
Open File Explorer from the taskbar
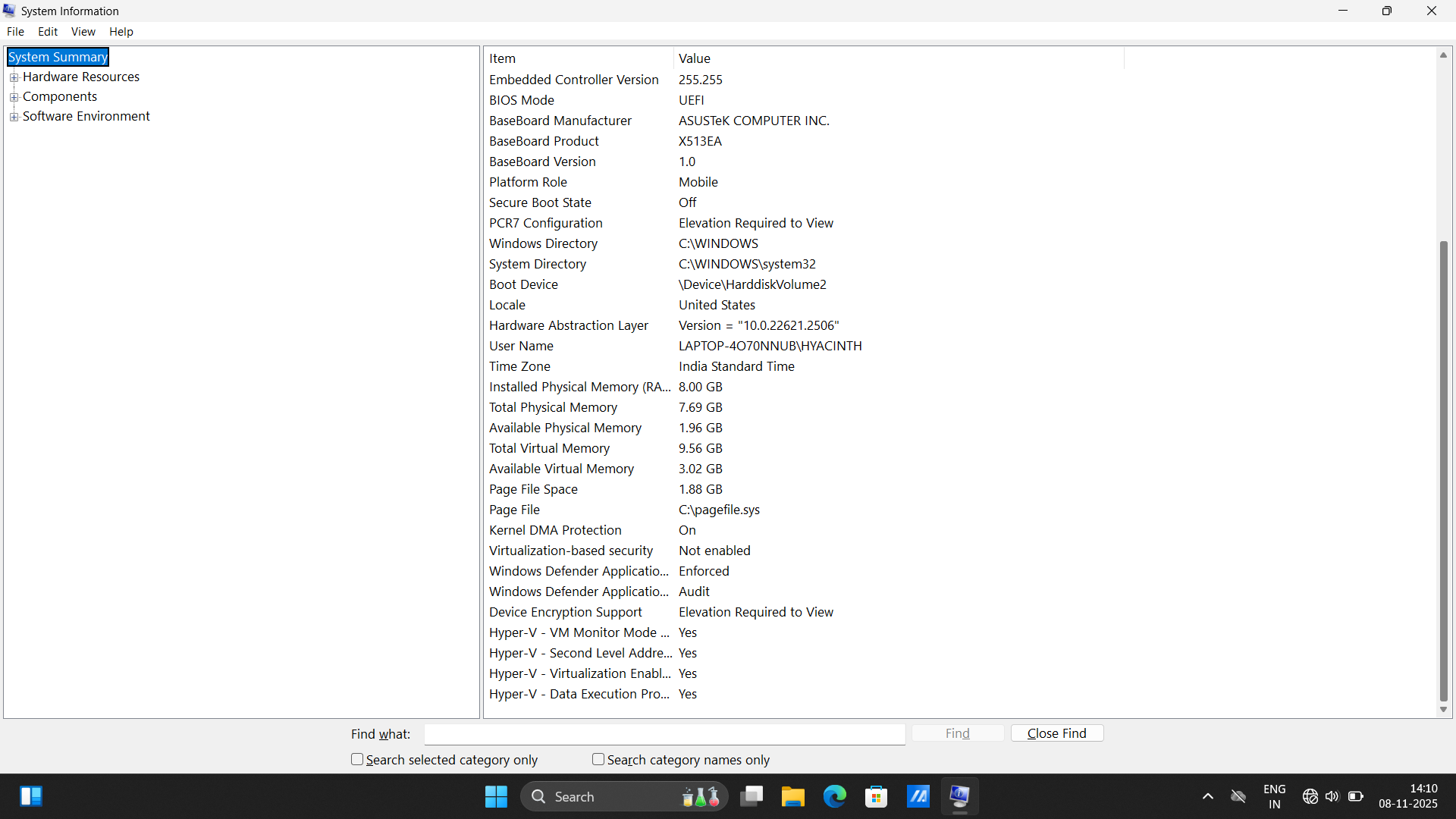(792, 796)
